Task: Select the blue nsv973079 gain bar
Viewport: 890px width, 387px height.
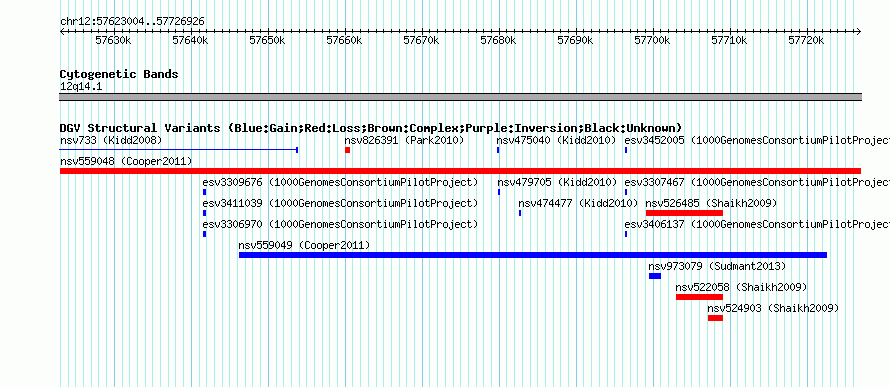Action: 655,276
